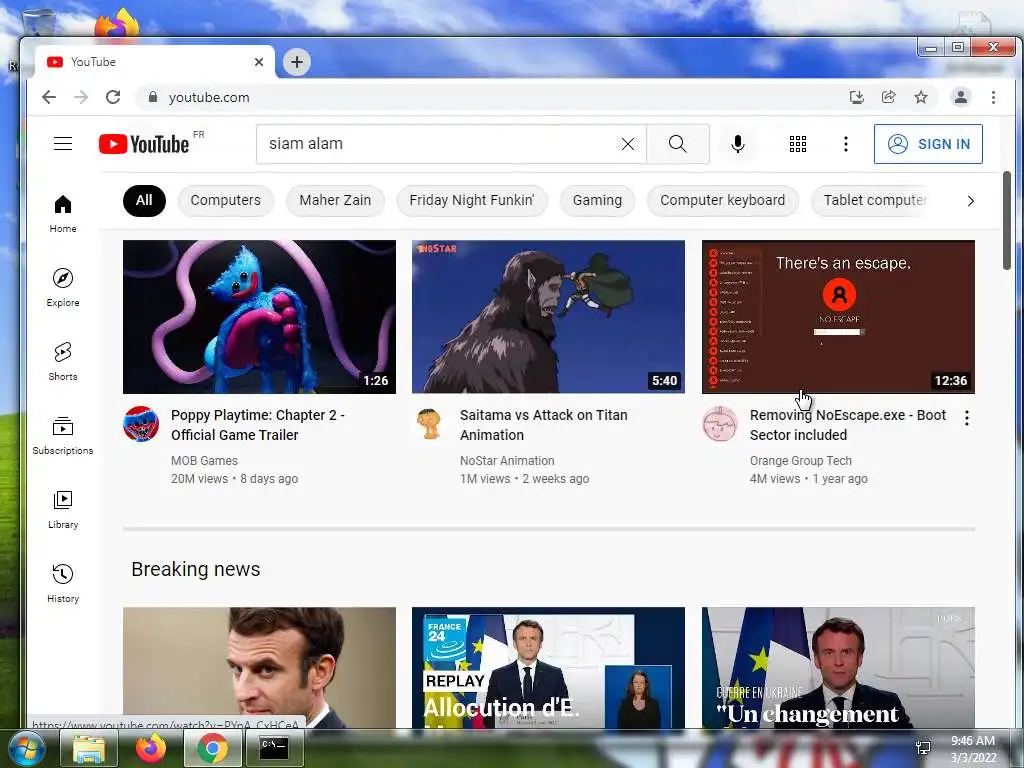The height and width of the screenshot is (768, 1024).
Task: Bookmark this page with the star icon
Action: [921, 97]
